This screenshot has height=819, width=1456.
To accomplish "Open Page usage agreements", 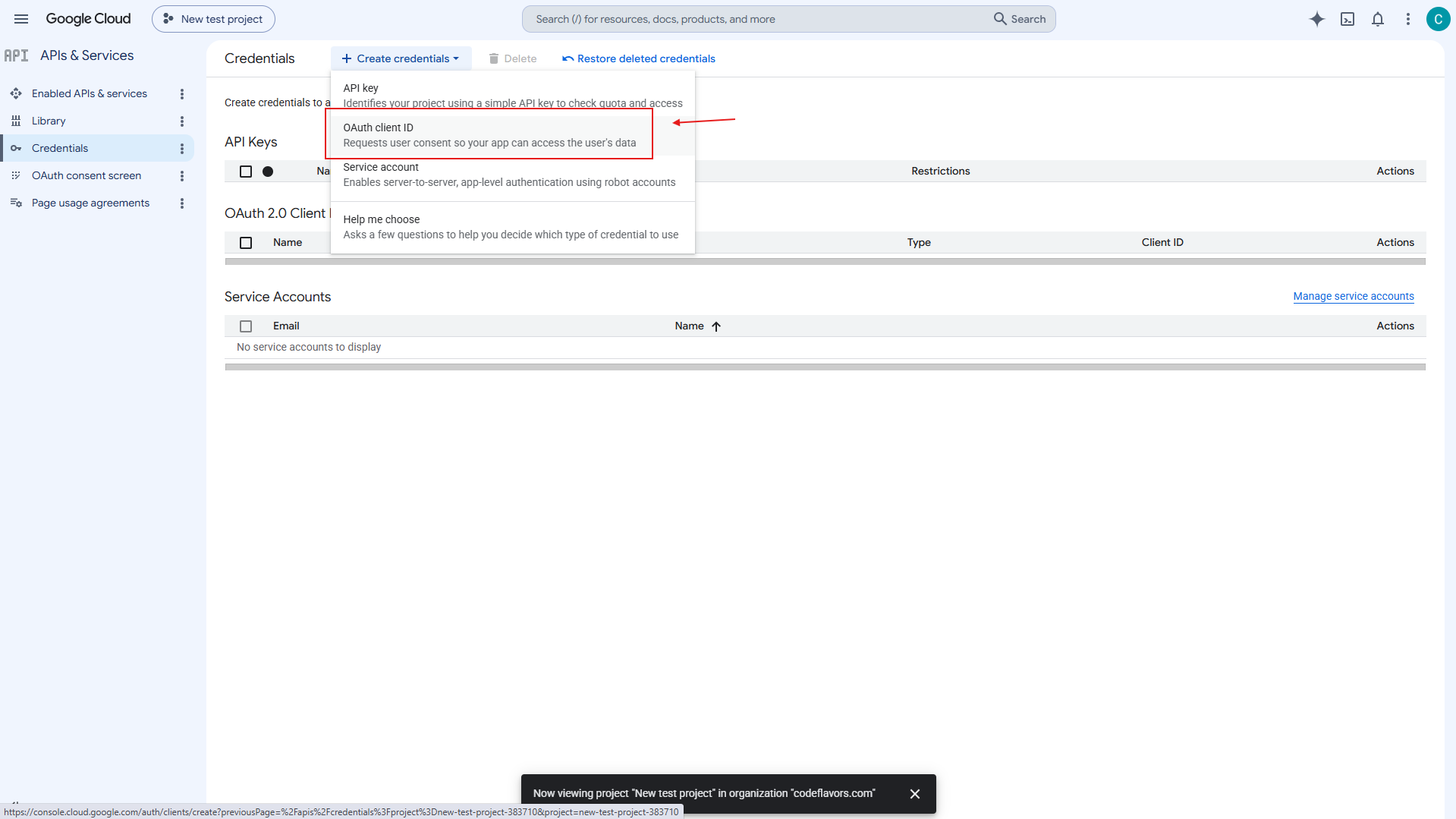I will pyautogui.click(x=90, y=203).
